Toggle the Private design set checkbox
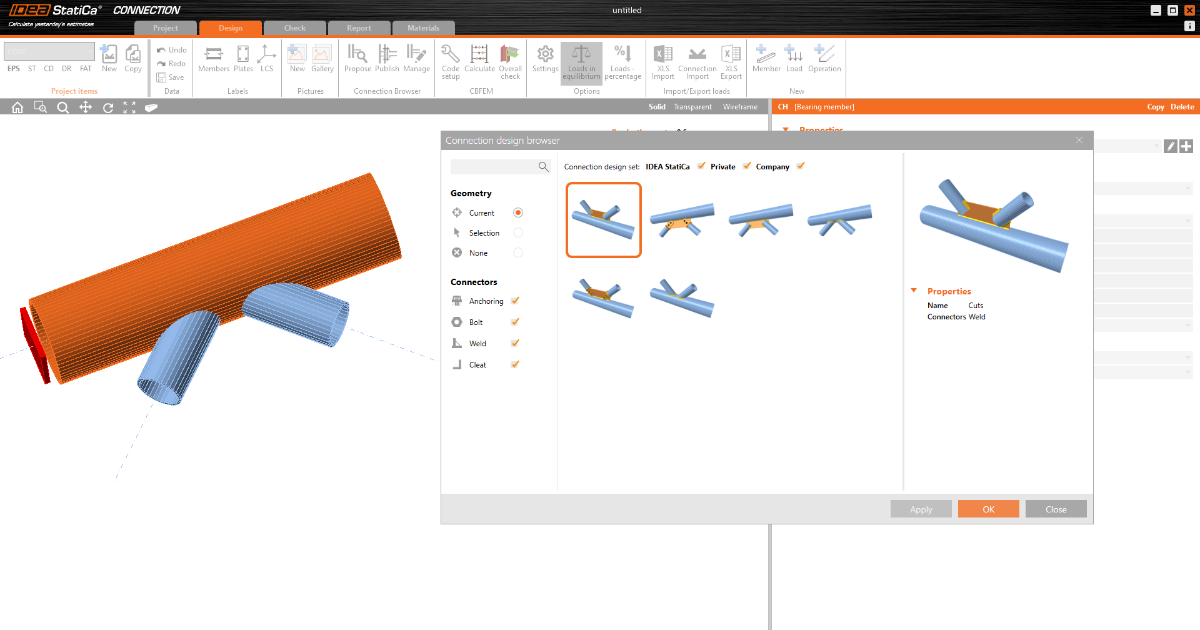Viewport: 1200px width, 630px height. point(746,166)
